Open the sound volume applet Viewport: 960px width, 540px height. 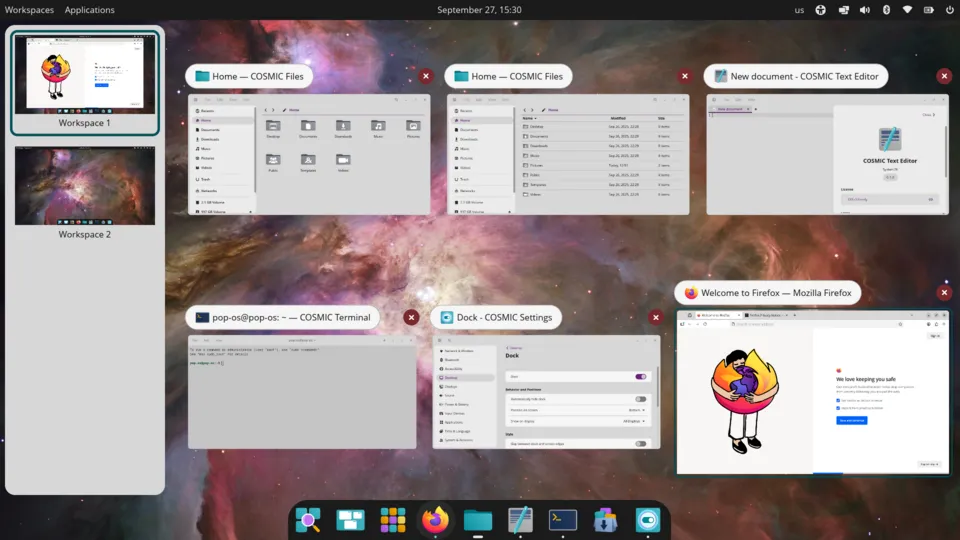[x=864, y=10]
